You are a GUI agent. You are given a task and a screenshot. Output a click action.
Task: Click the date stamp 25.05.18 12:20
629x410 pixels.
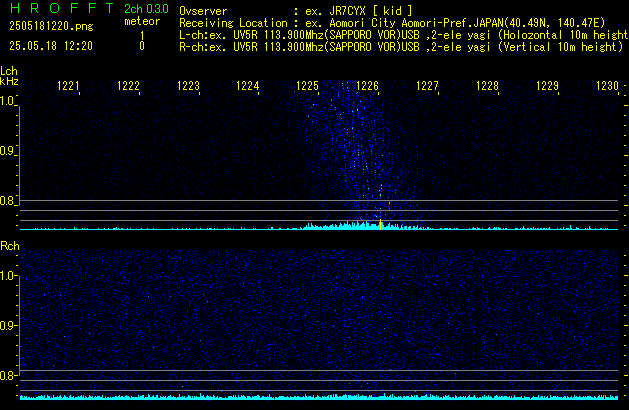click(x=51, y=46)
